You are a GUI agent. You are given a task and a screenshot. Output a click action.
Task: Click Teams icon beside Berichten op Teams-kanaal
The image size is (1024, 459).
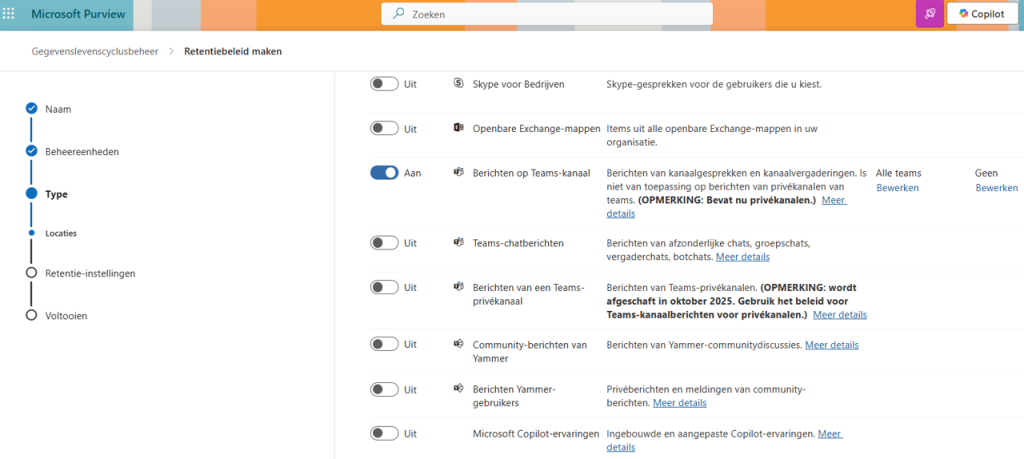point(458,172)
